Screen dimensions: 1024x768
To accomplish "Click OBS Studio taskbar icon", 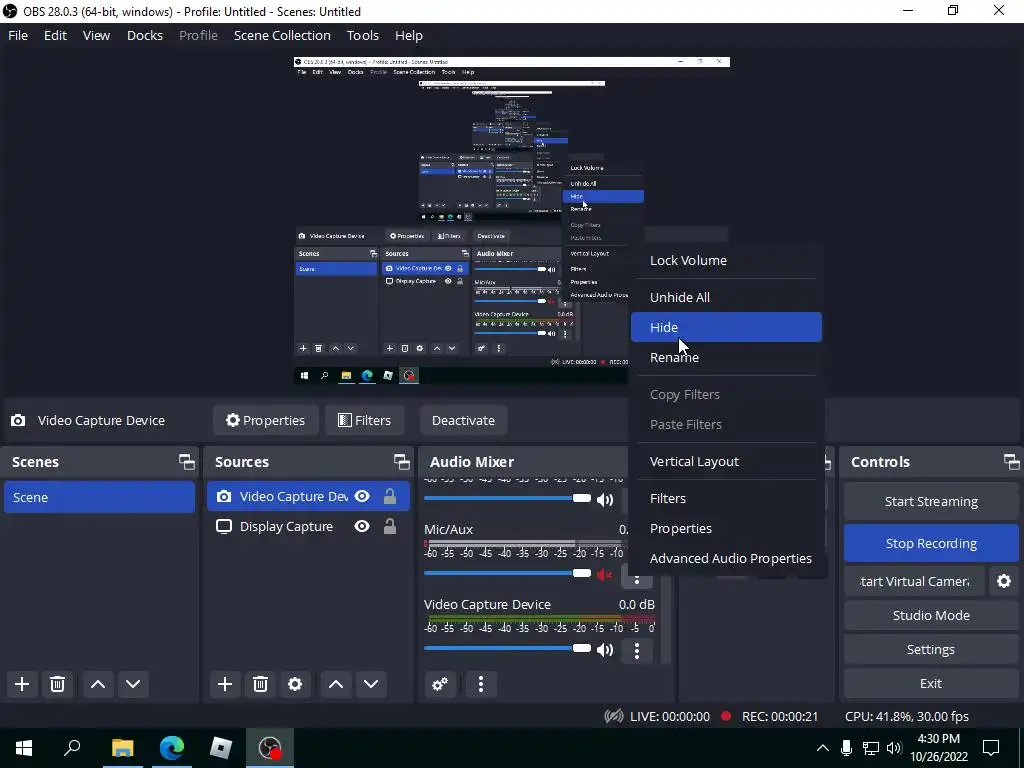I will click(x=270, y=747).
